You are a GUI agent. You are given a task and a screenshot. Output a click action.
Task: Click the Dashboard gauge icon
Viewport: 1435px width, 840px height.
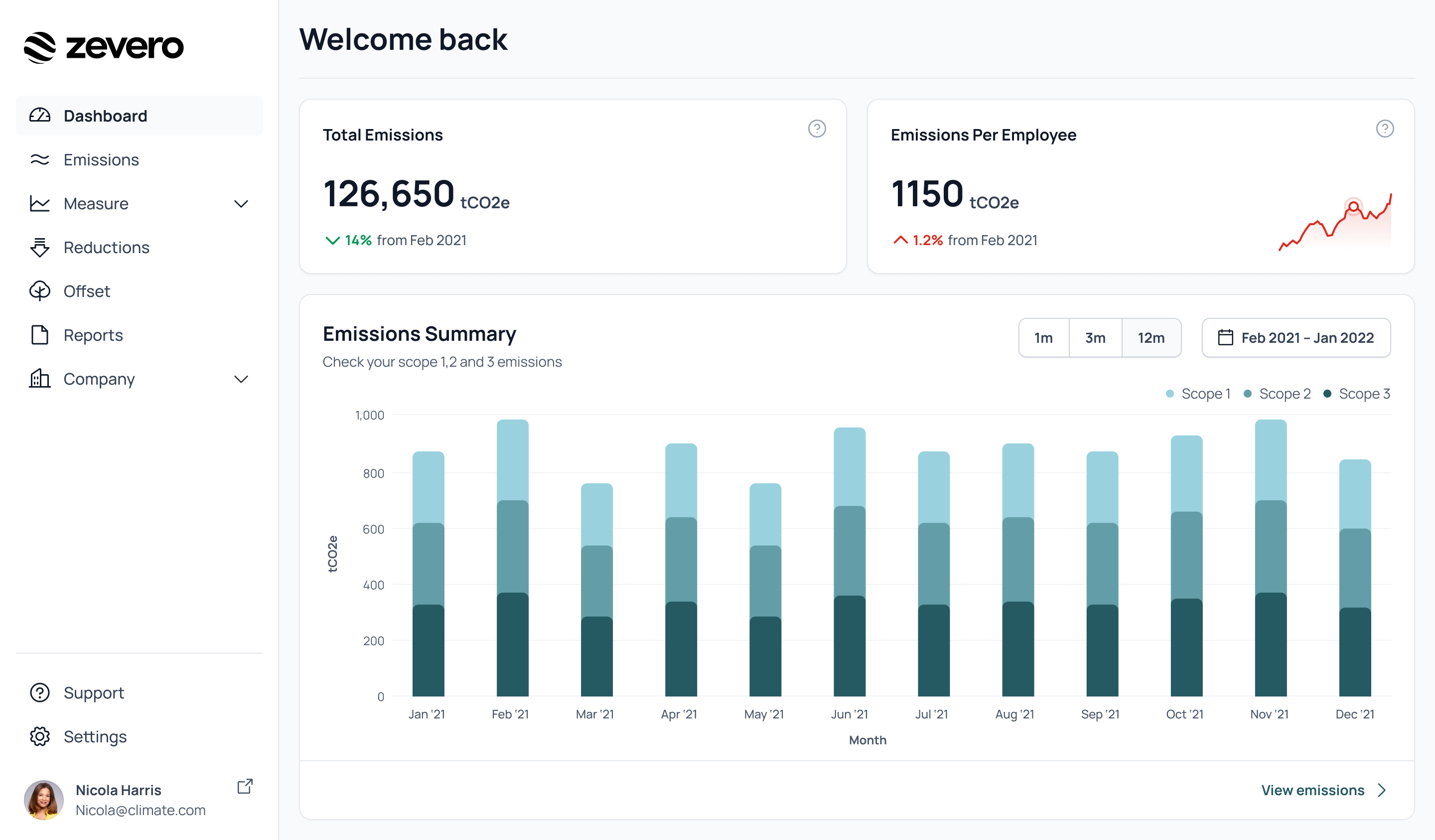click(x=40, y=116)
